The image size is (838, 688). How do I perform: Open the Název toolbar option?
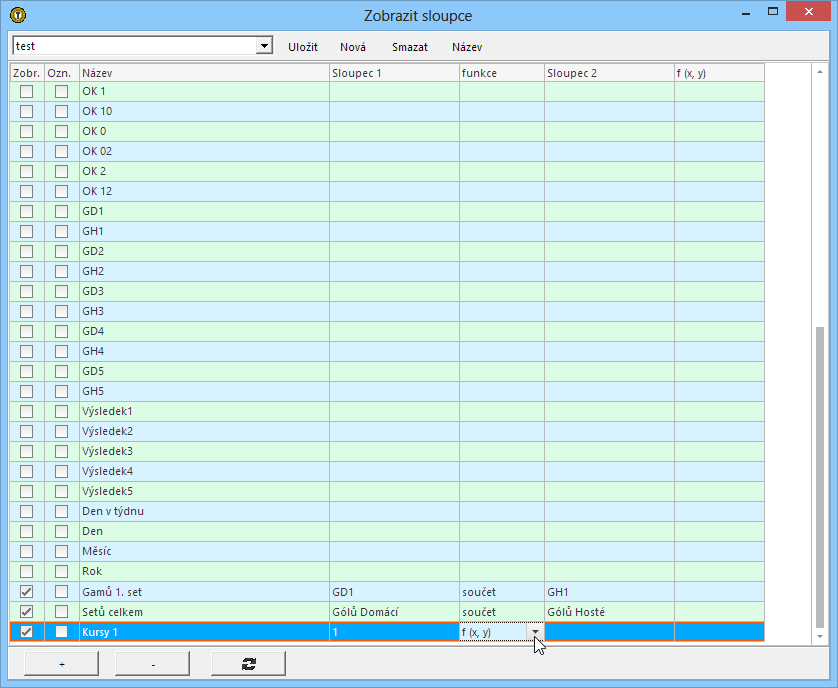(467, 47)
